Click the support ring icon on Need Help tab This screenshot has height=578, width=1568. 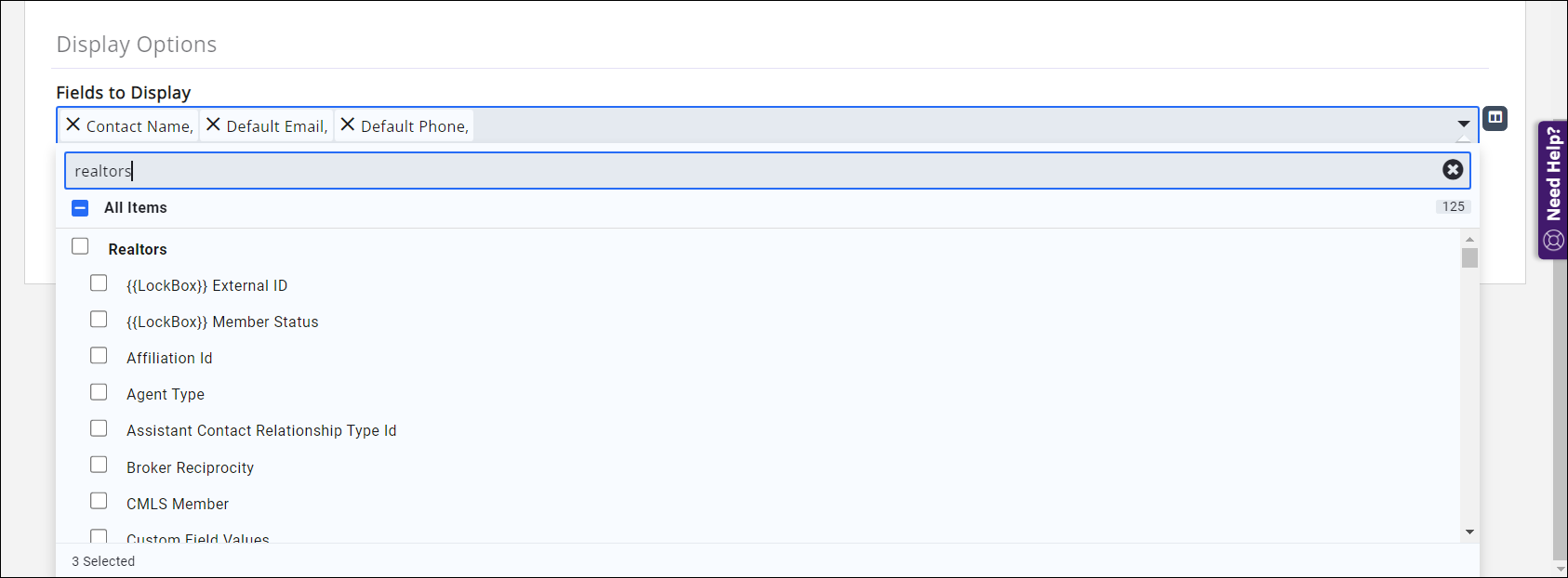[1552, 240]
